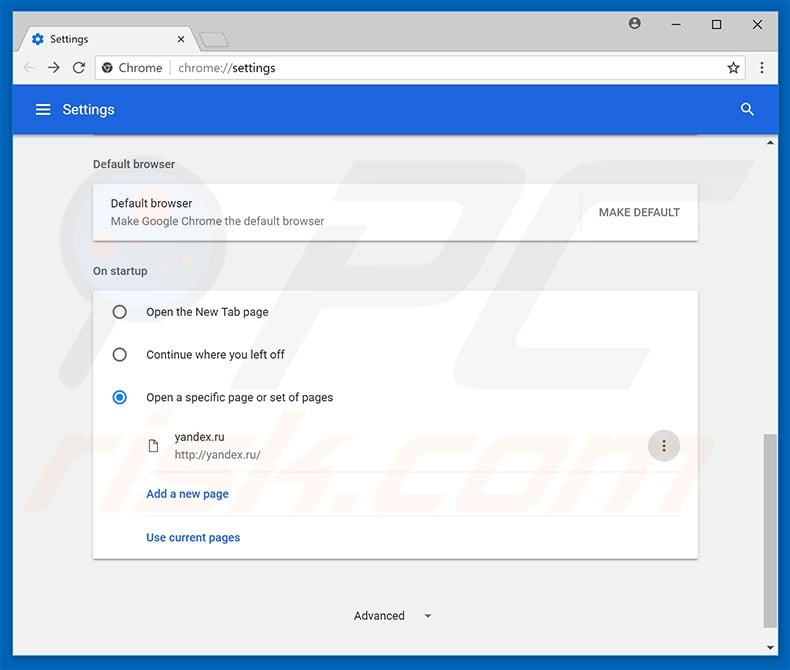Click the Chrome site info icon
Screen dimensions: 790x670
coord(107,68)
